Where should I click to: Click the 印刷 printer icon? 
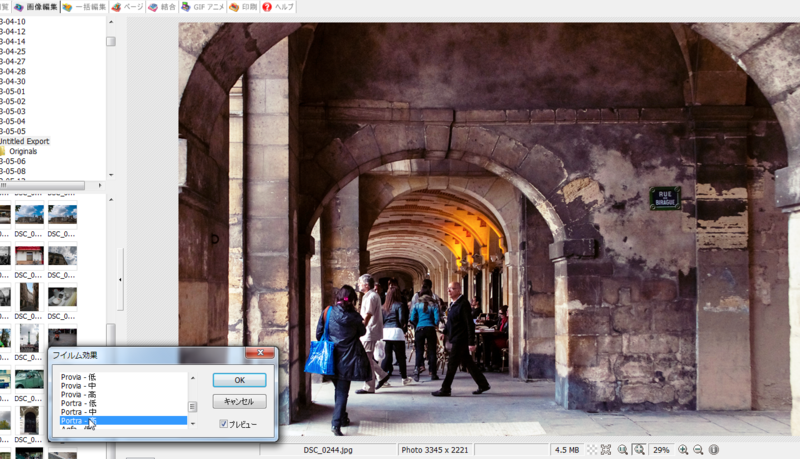point(234,7)
